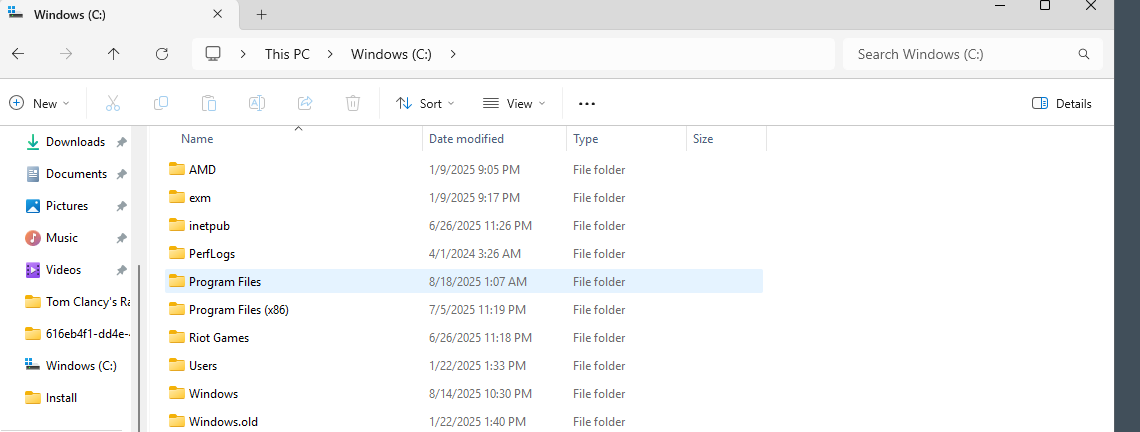Image resolution: width=1140 pixels, height=432 pixels.
Task: Open Pictures in the sidebar
Action: (66, 206)
